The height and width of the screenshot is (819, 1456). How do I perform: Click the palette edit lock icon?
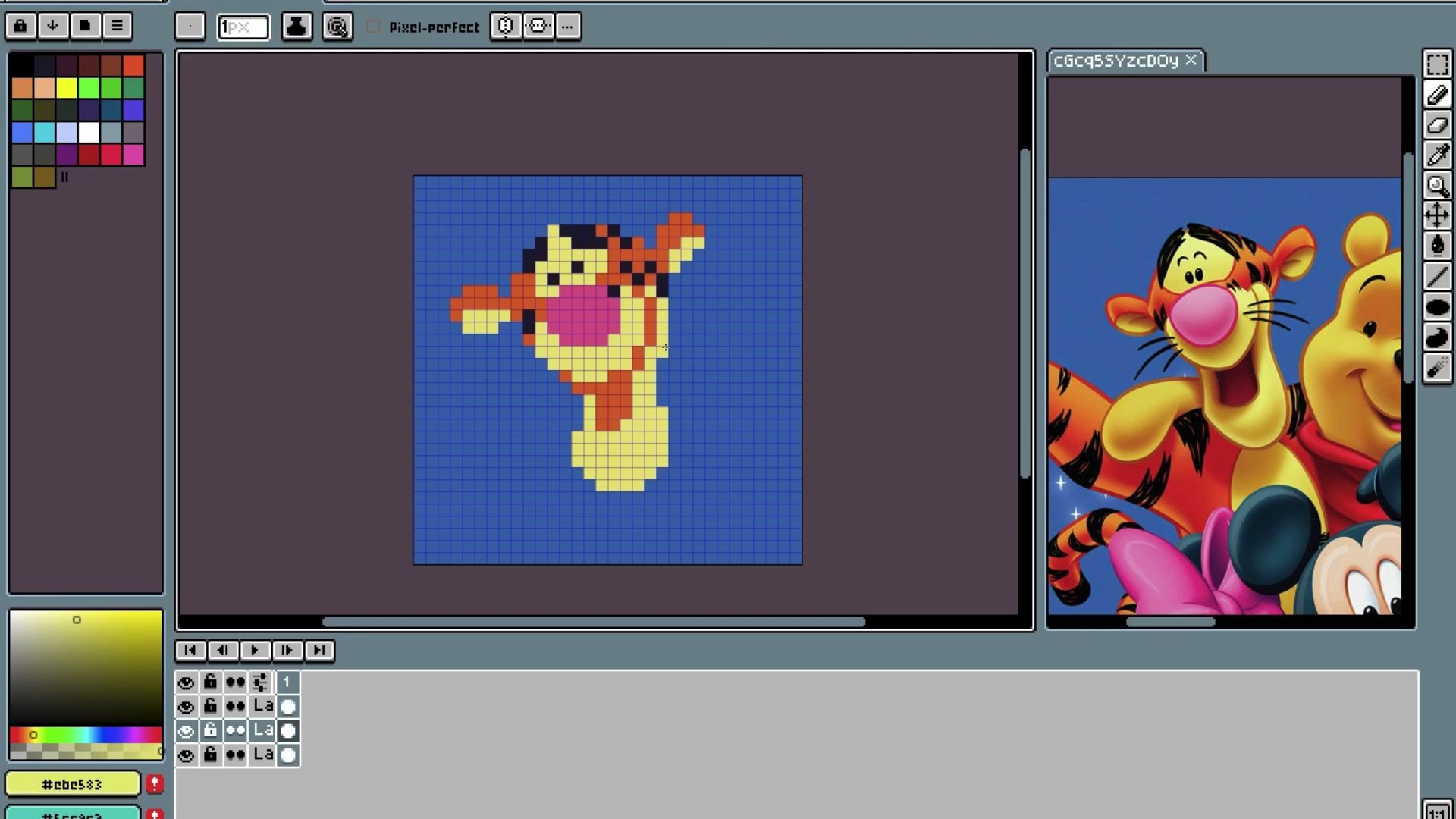tap(20, 26)
